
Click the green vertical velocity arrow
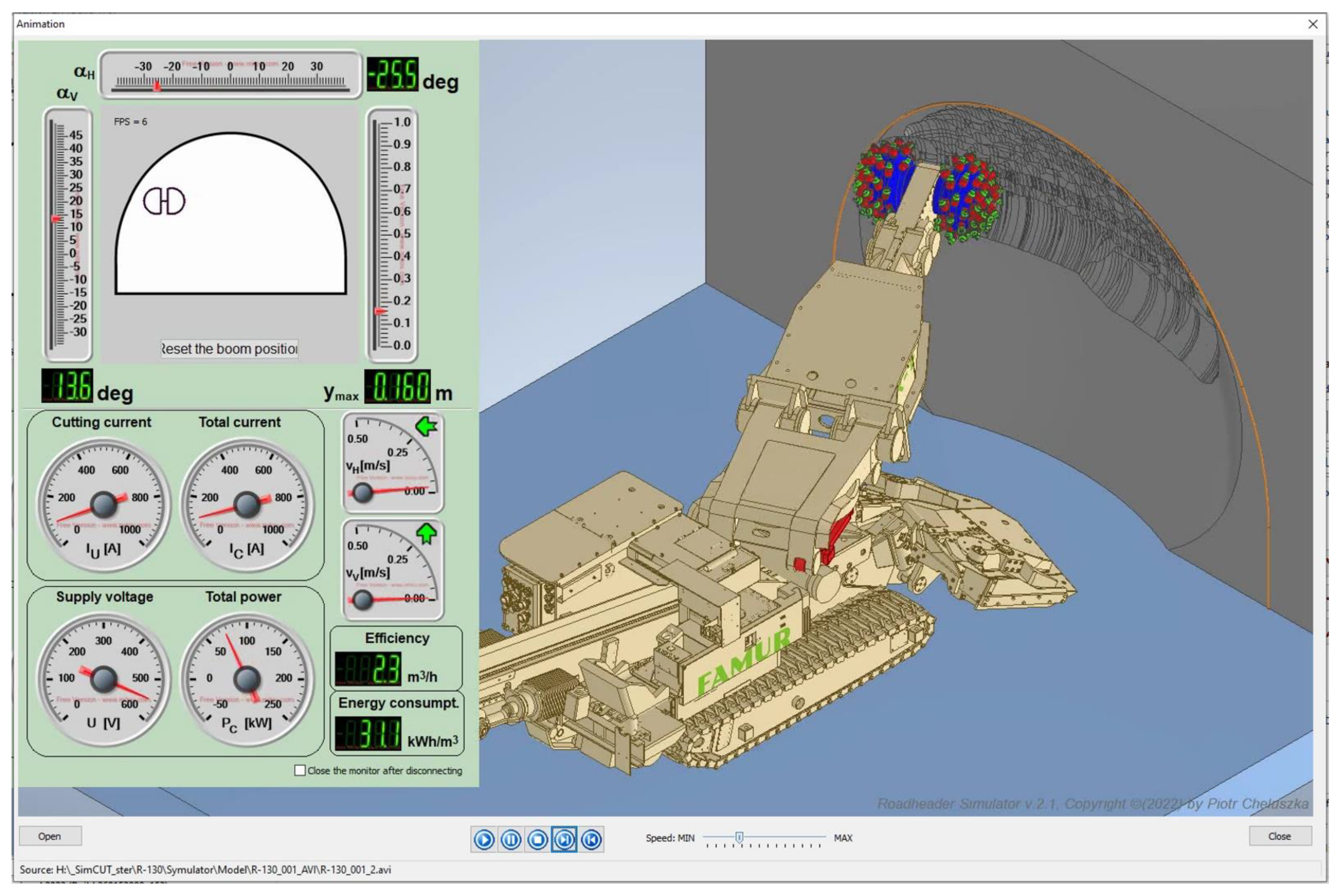click(x=426, y=533)
